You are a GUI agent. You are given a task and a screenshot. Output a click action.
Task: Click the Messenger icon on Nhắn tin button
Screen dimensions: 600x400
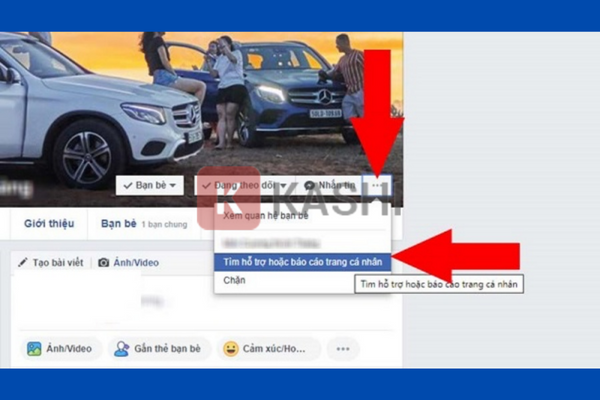click(x=311, y=185)
